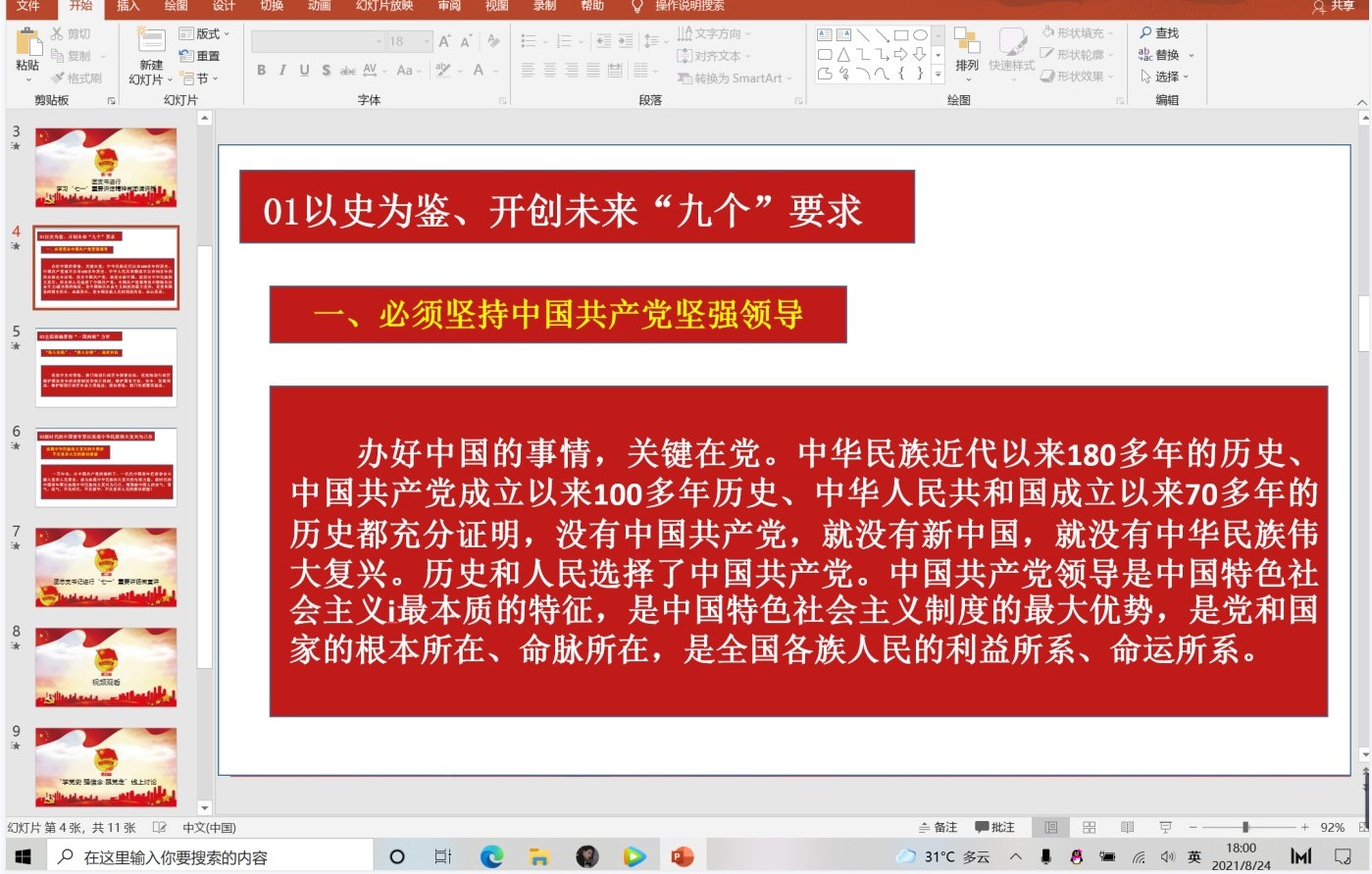Image resolution: width=1372 pixels, height=874 pixels.
Task: Open the shapes gallery in Drawing group
Action: tap(938, 74)
